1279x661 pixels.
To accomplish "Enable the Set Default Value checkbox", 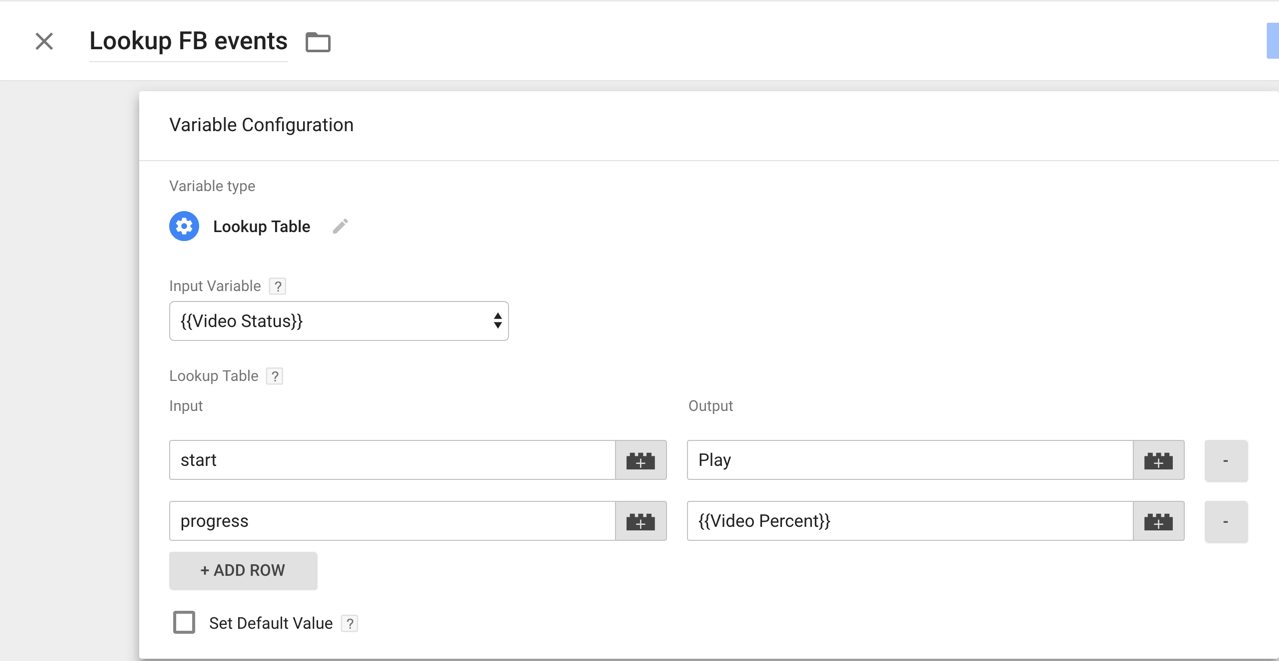I will [184, 623].
